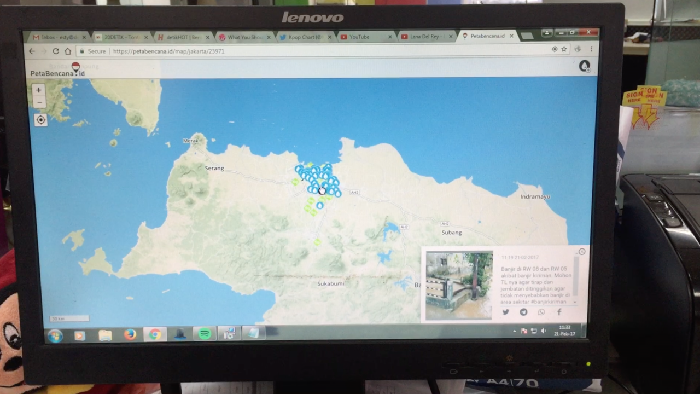Click the flood photo thumbnail

459,285
